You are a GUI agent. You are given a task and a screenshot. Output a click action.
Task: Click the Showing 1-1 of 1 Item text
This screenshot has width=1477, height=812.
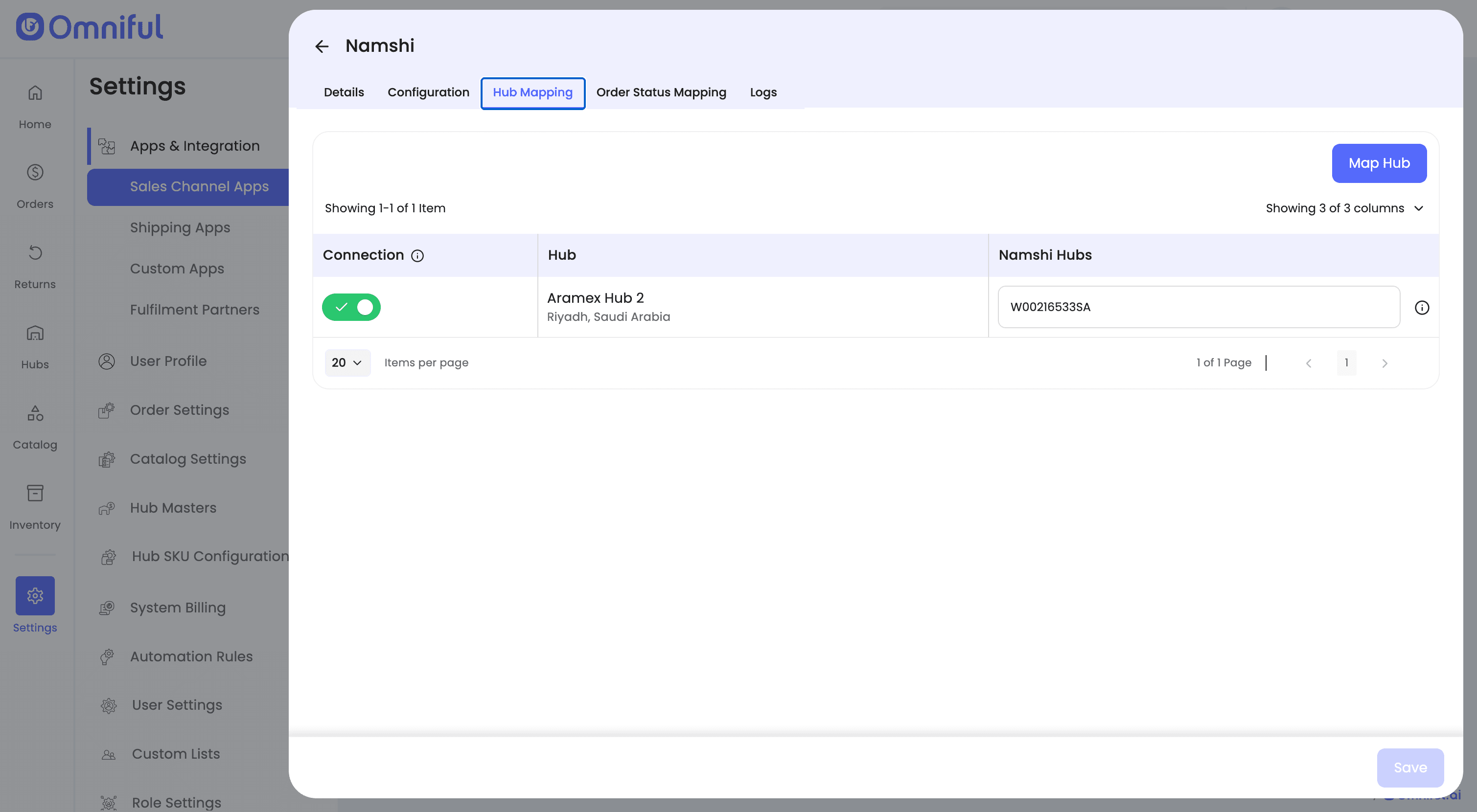pos(385,208)
